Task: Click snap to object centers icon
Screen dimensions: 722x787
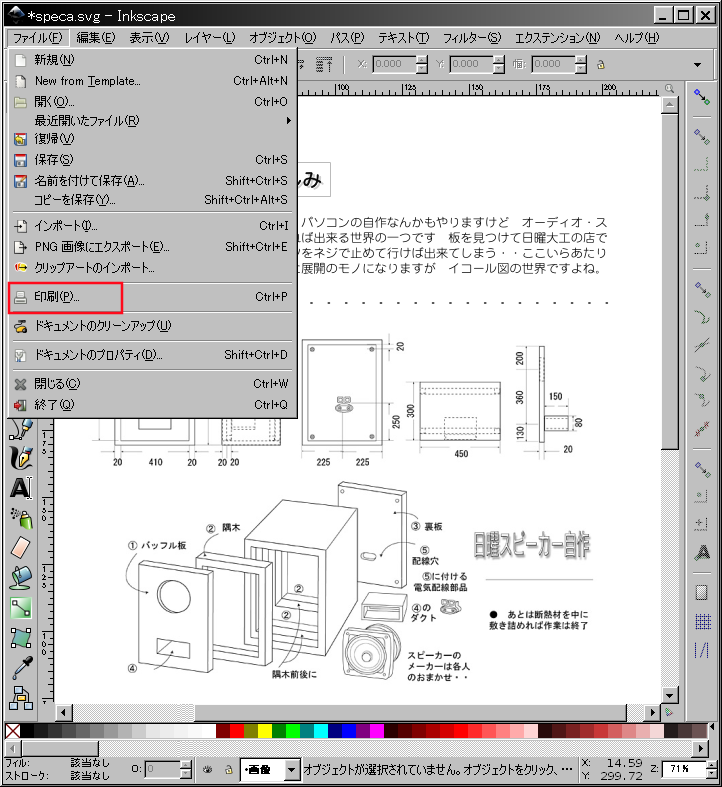Action: pos(702,497)
